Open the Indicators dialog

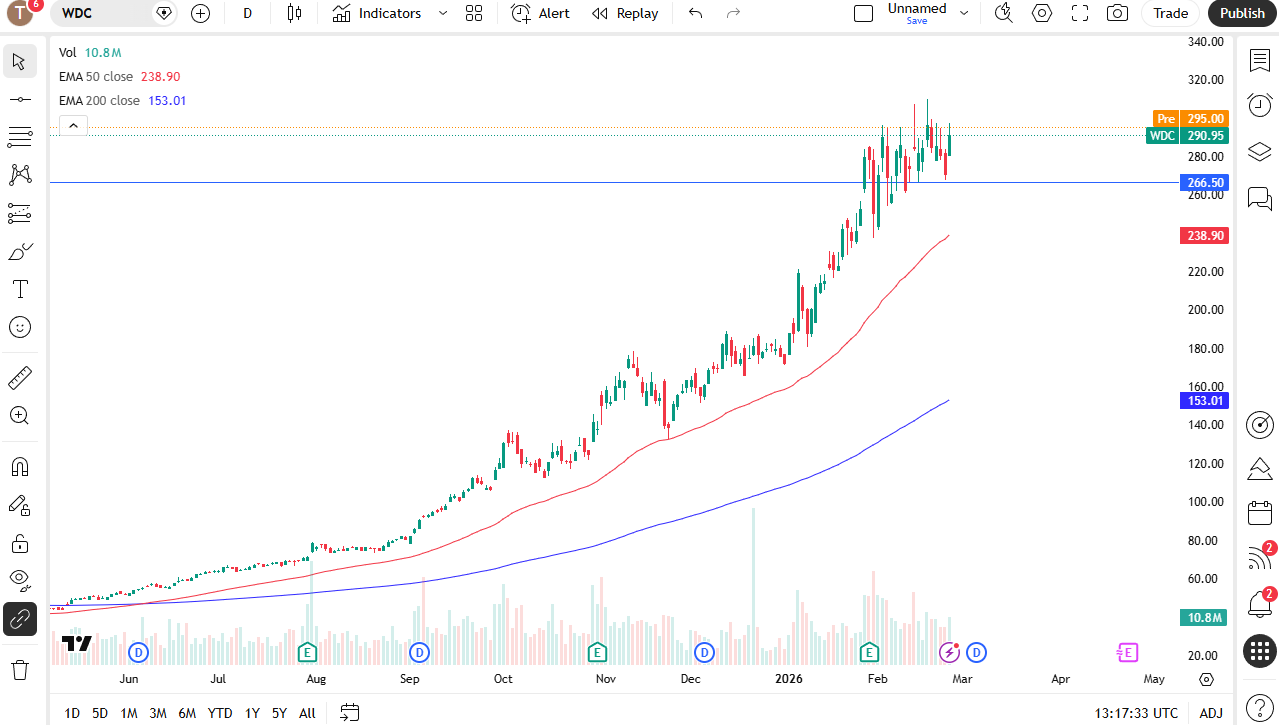point(377,13)
